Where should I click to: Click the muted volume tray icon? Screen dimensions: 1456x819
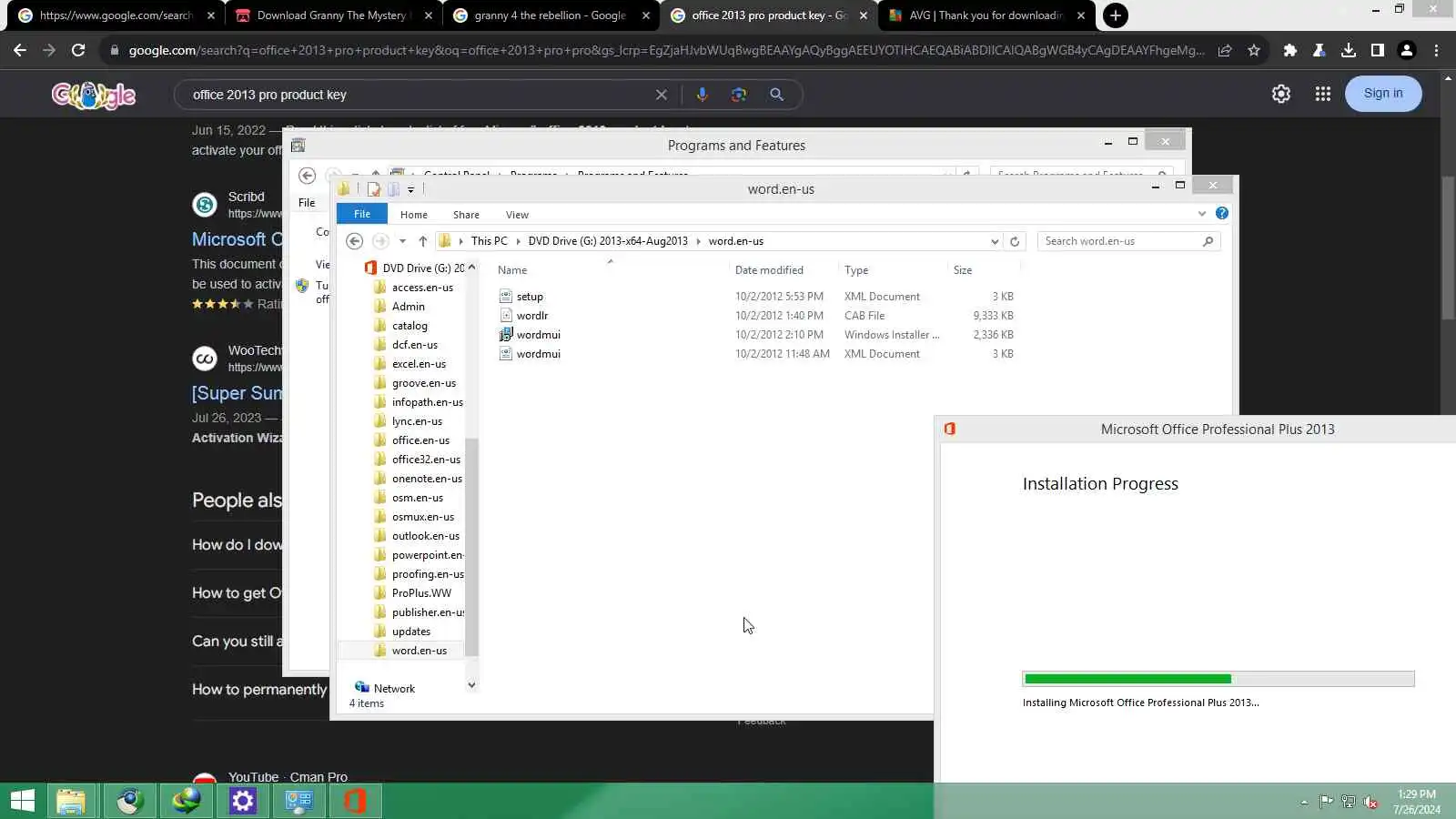pos(1370,802)
